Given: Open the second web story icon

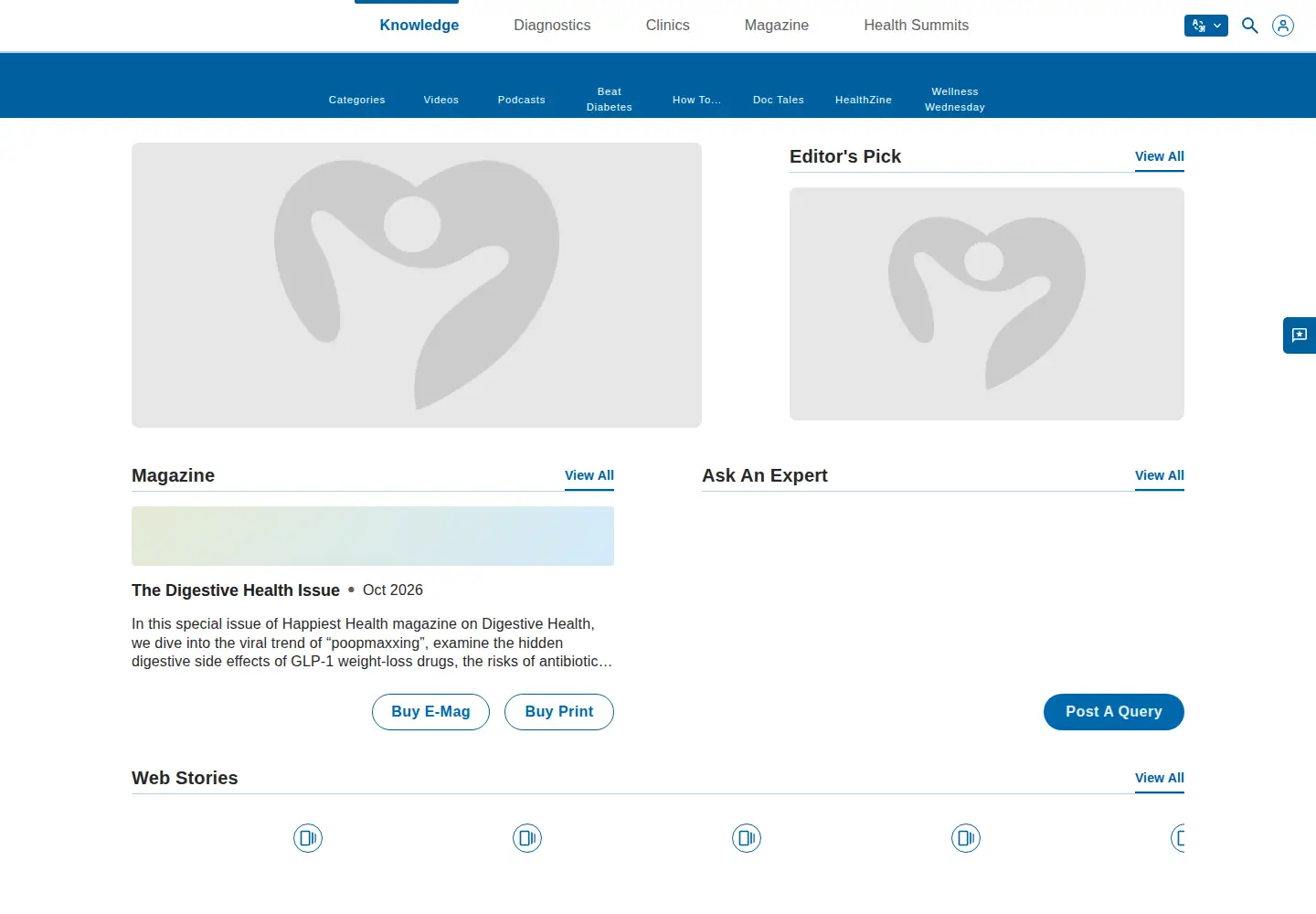Looking at the screenshot, I should pos(527,838).
